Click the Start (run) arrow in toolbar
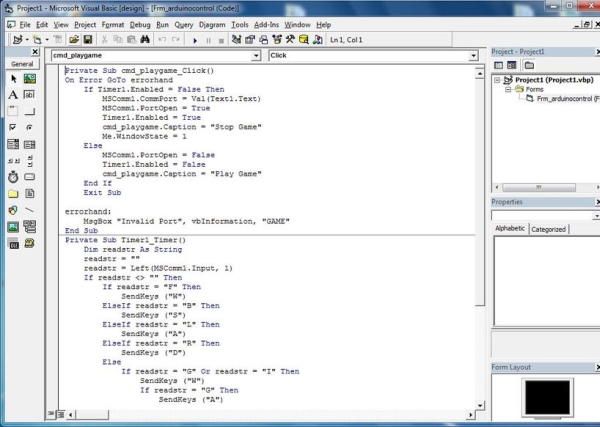 pos(195,40)
